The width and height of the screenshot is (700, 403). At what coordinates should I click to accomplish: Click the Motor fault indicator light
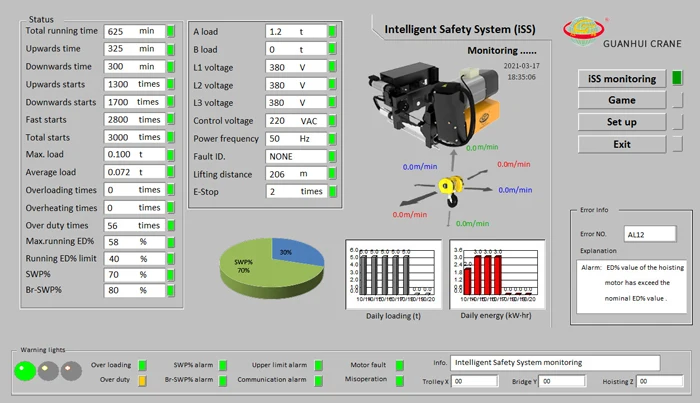pyautogui.click(x=400, y=366)
